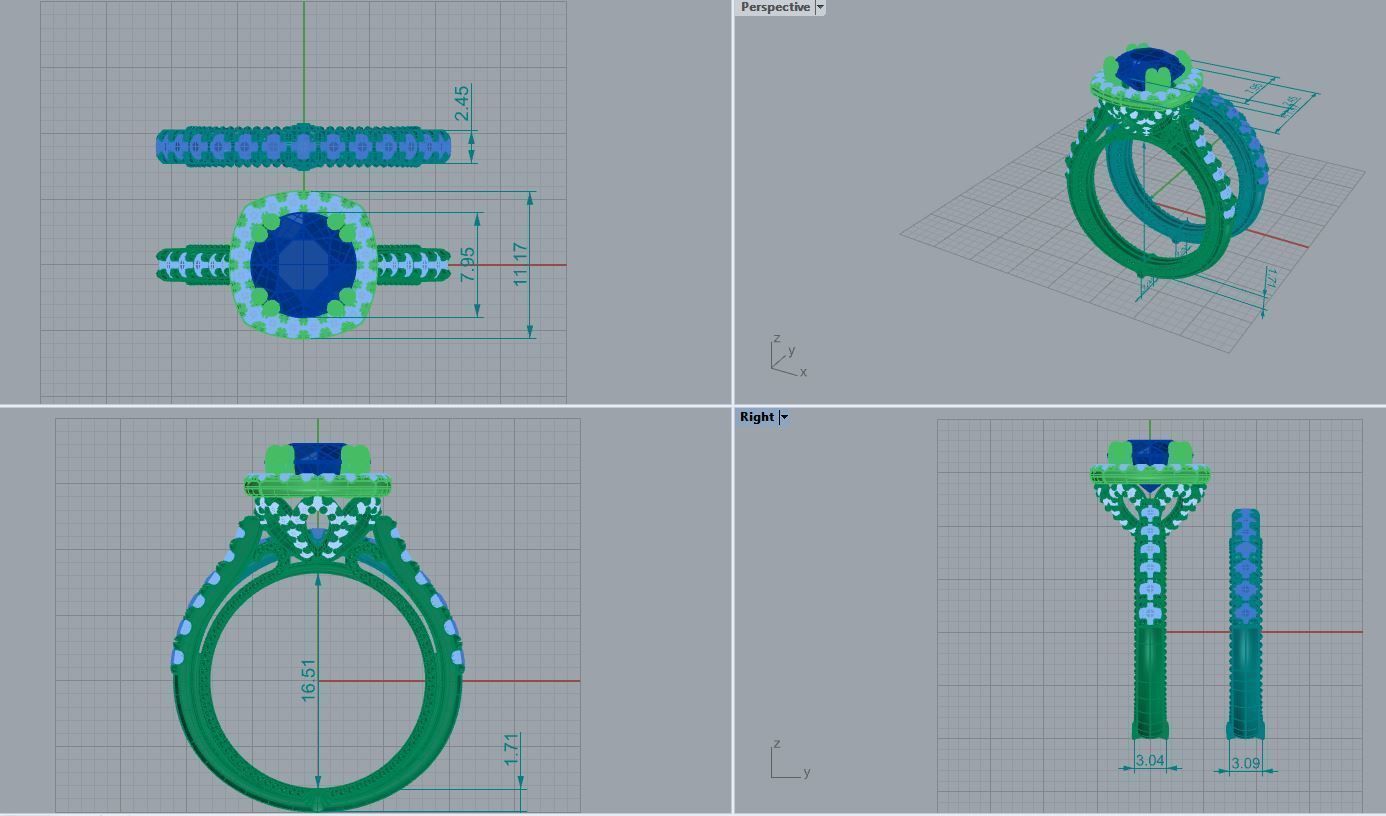Open the Right viewport dropdown arrow
The width and height of the screenshot is (1386, 816).
784,417
